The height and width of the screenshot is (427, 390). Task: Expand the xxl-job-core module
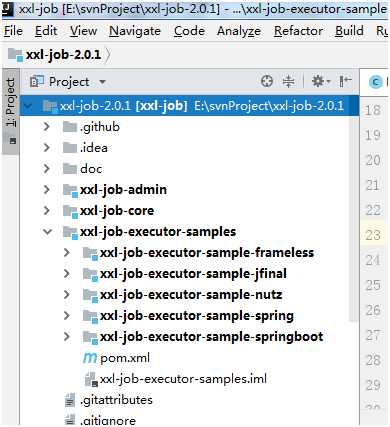click(47, 211)
